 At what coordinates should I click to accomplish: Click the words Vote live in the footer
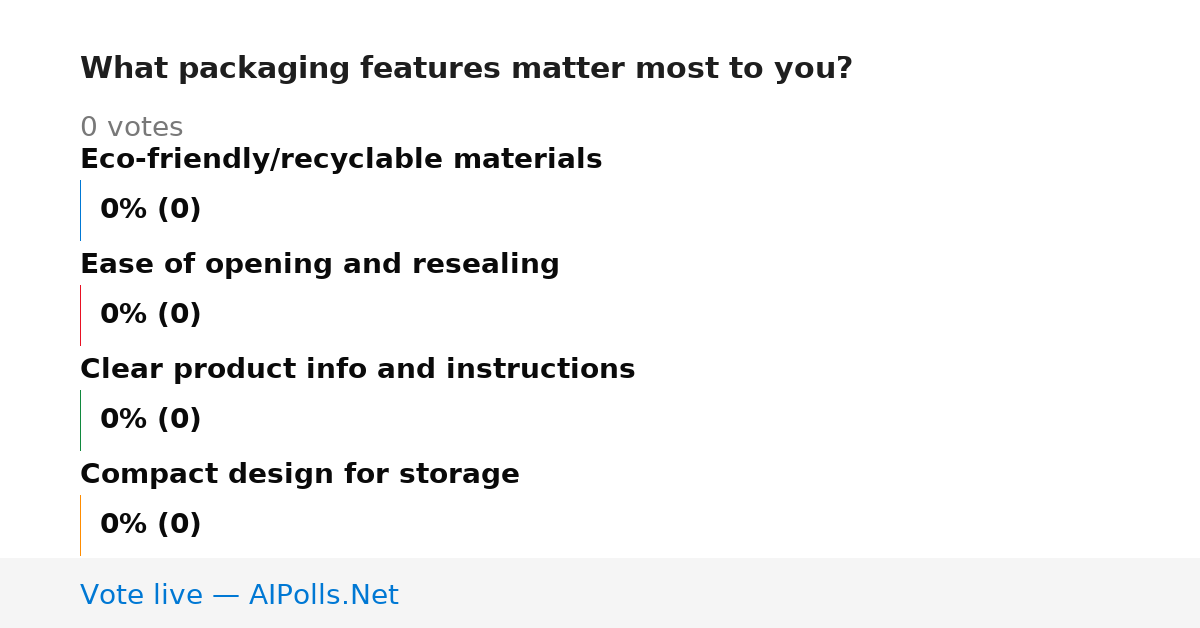pos(141,595)
